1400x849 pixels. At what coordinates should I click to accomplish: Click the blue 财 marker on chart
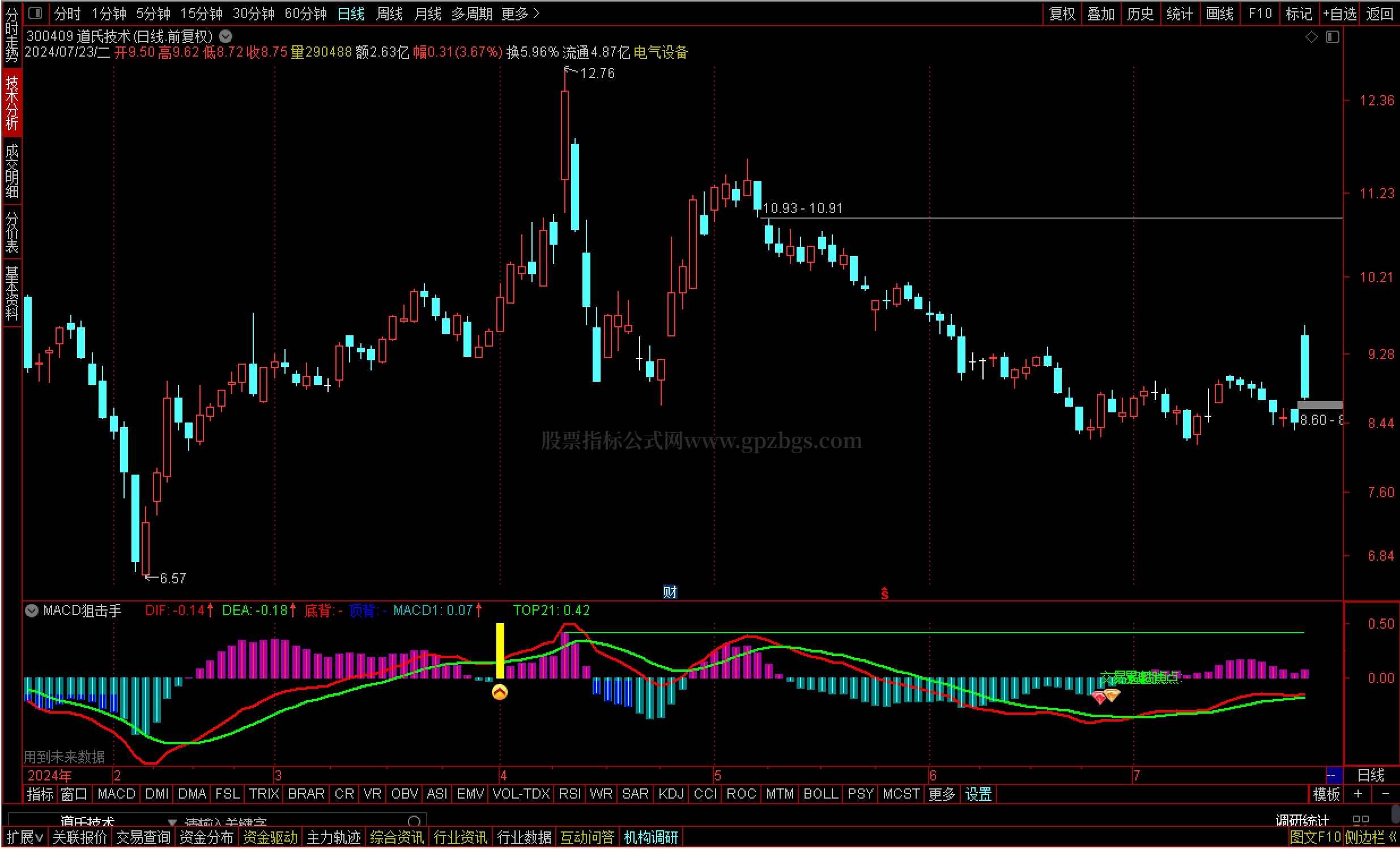click(670, 592)
